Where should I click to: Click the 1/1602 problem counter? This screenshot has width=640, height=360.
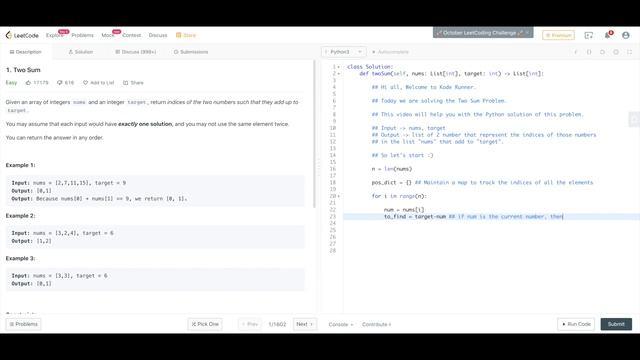(x=277, y=324)
